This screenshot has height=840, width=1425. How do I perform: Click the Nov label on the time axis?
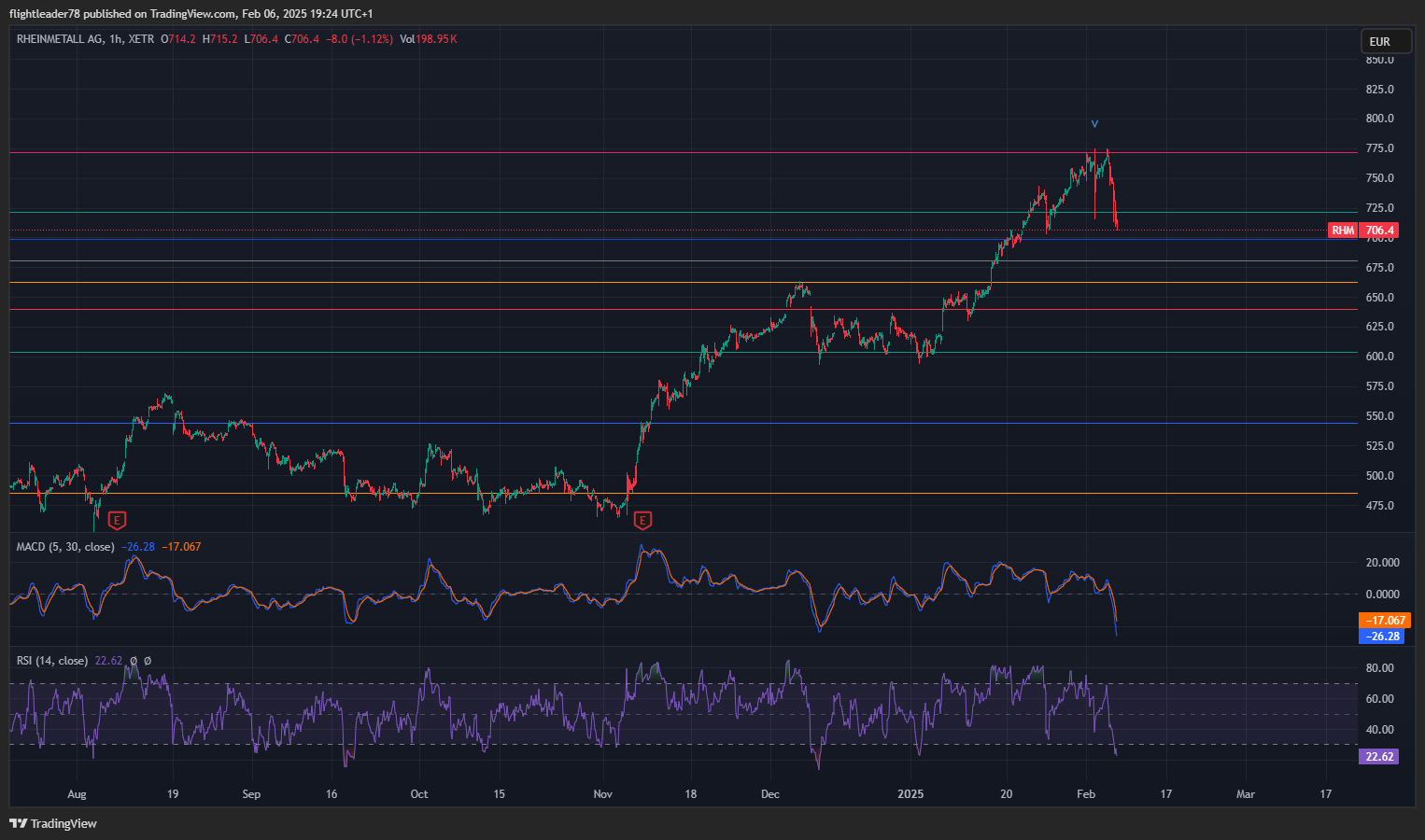click(603, 794)
